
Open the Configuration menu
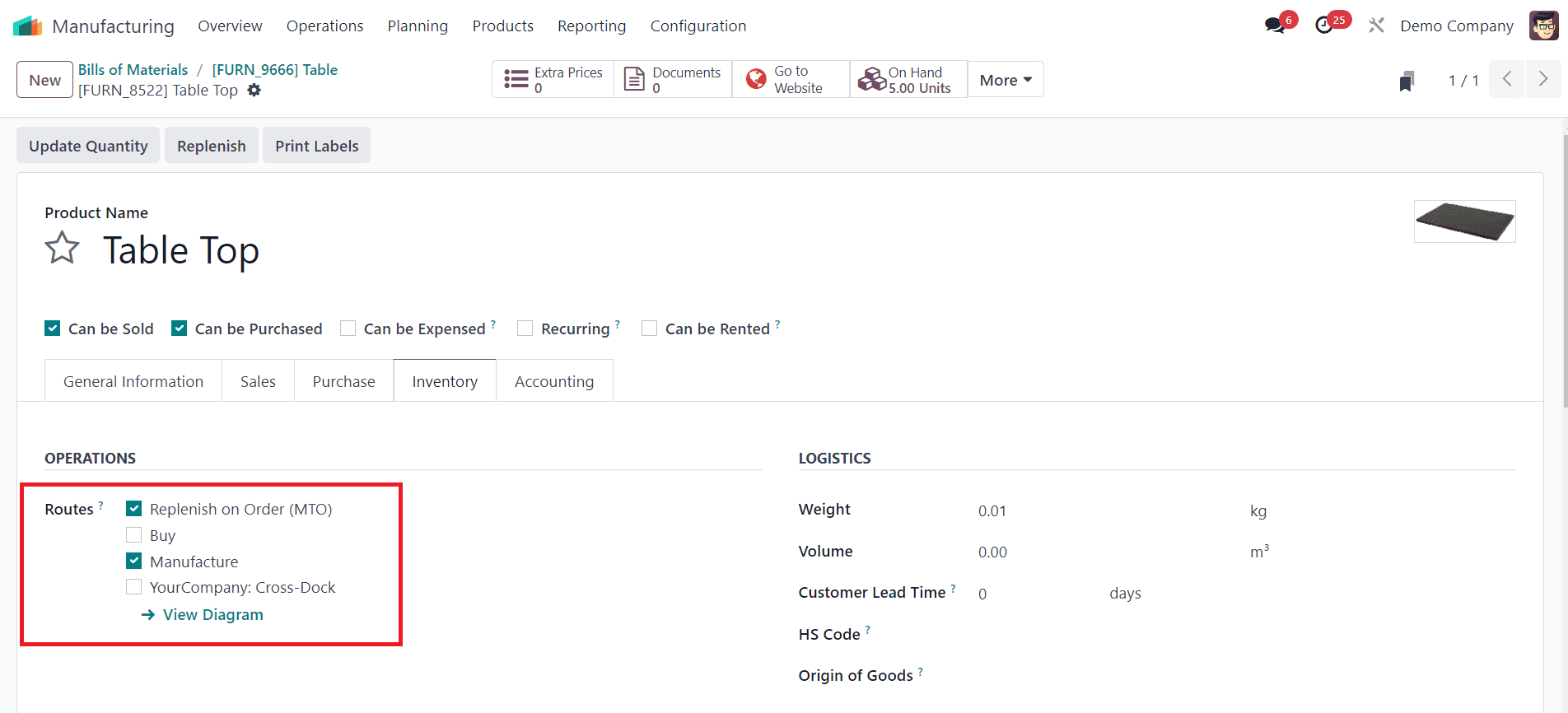[x=698, y=26]
